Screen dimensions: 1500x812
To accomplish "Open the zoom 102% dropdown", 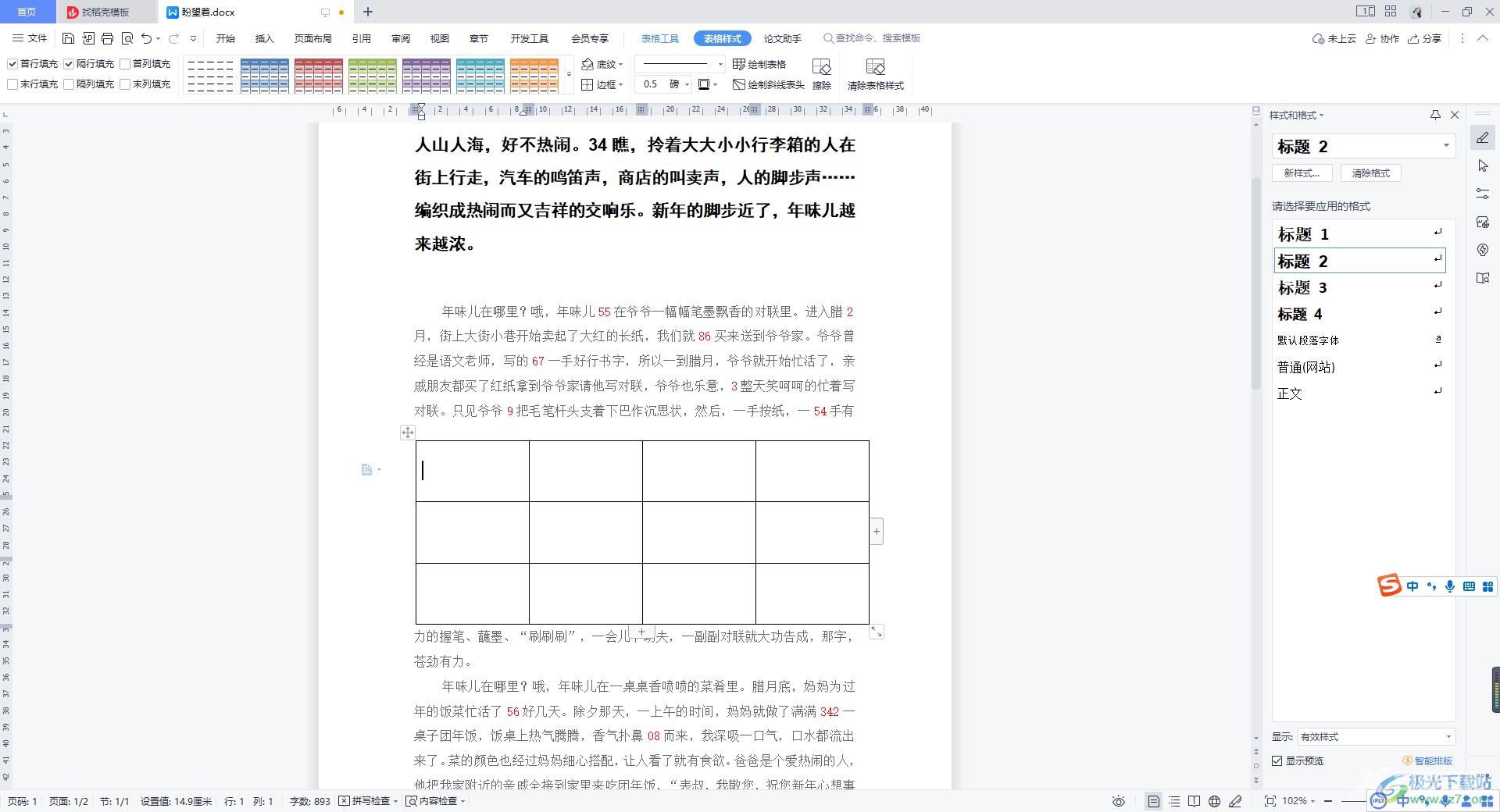I will (x=1299, y=801).
